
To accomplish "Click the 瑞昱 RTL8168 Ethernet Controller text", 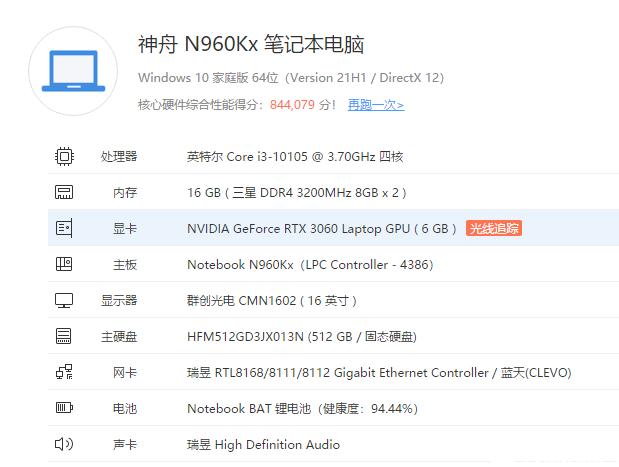I will pyautogui.click(x=379, y=373).
